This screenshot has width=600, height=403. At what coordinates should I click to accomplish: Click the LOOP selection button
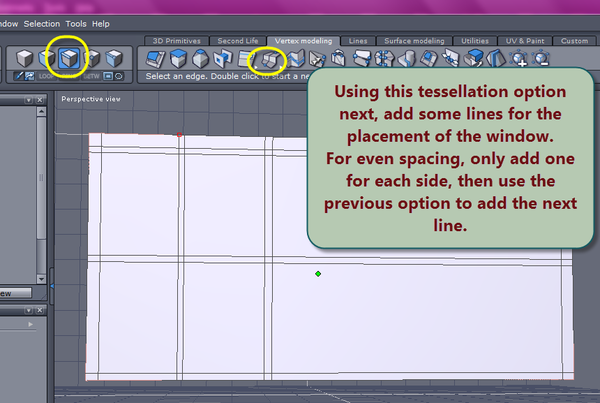46,77
